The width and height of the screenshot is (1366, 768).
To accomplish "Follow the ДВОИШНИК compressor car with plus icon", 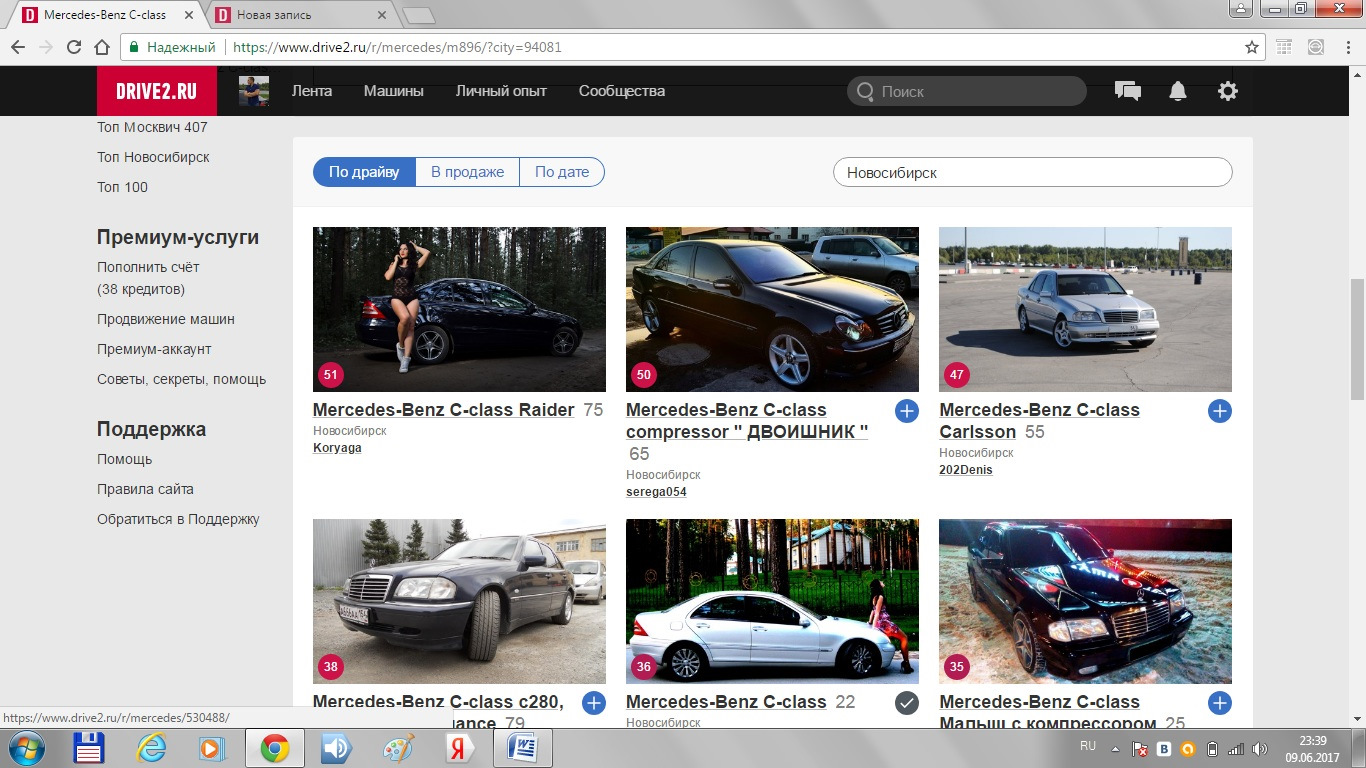I will (x=907, y=411).
